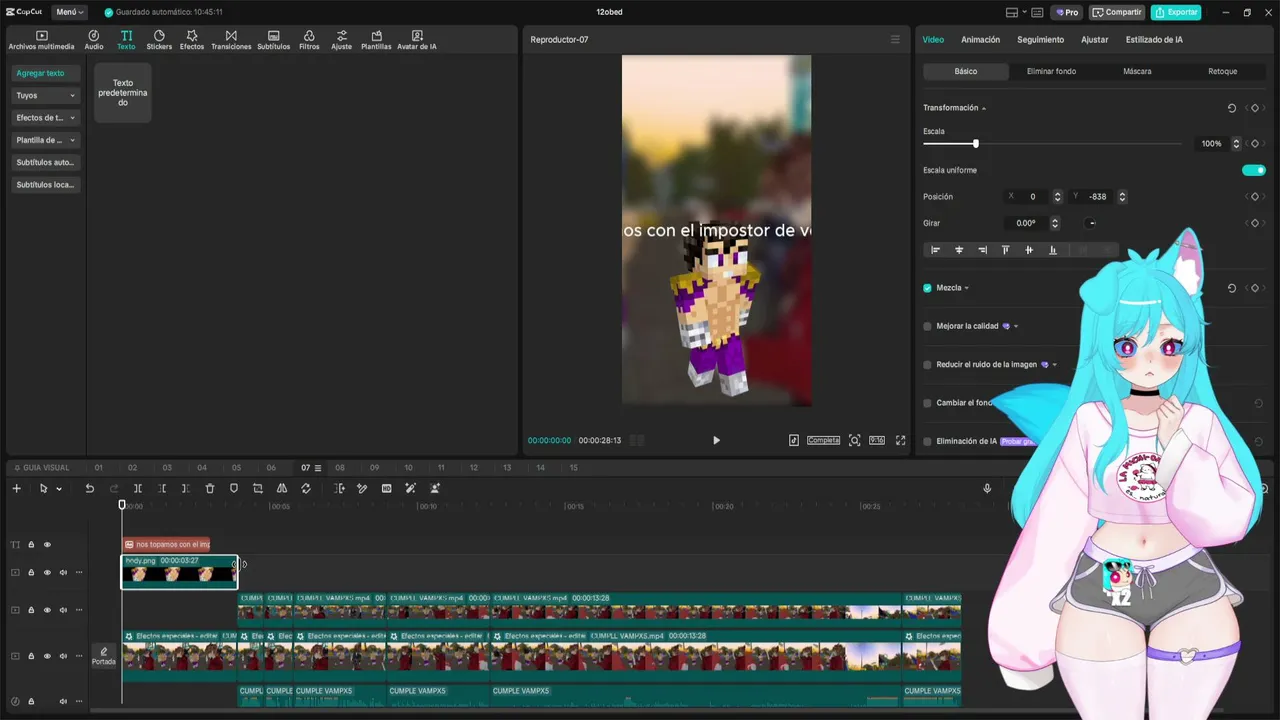Uncheck the Mezcla checkbox
The height and width of the screenshot is (720, 1280).
click(927, 288)
